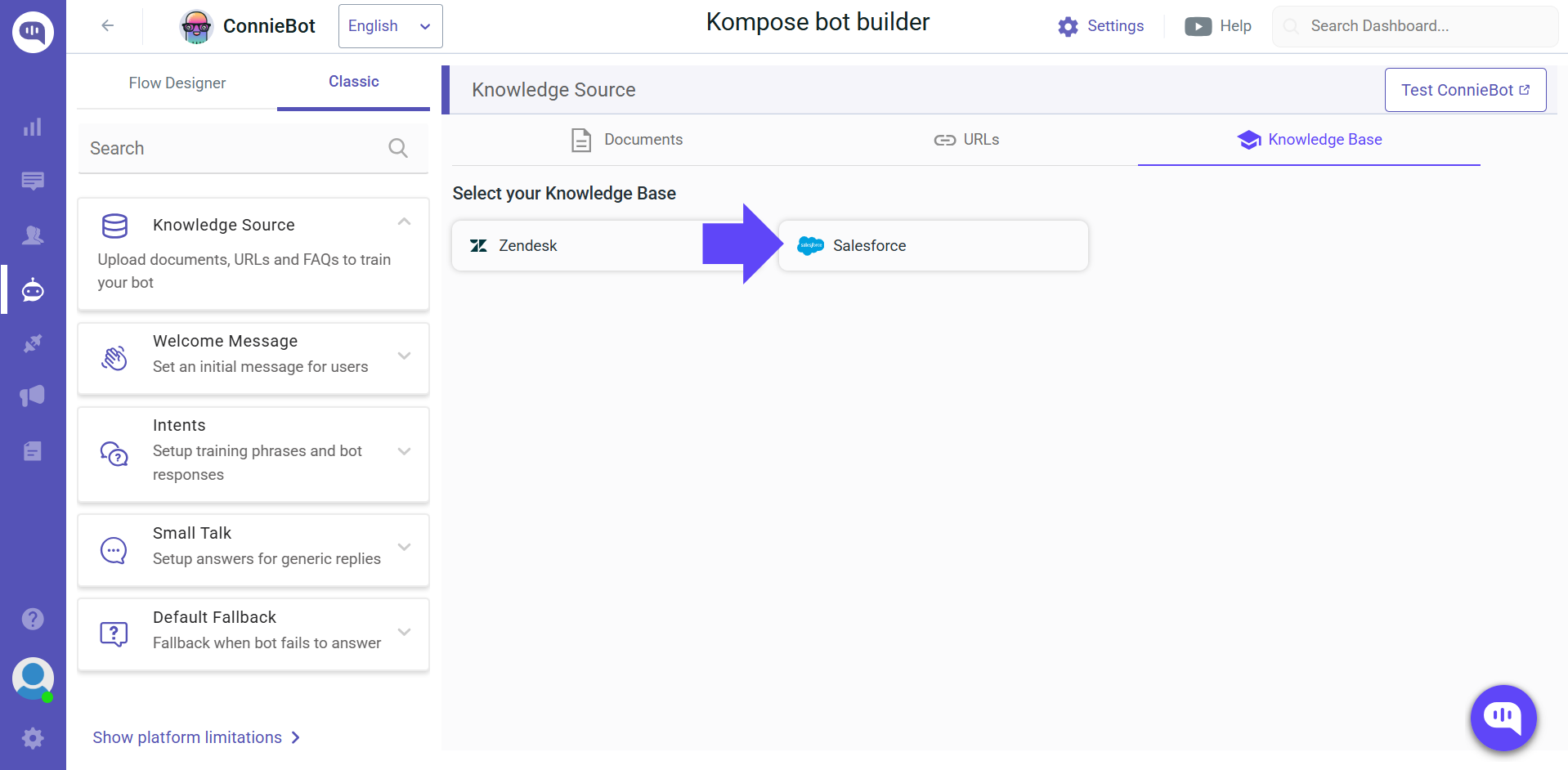The width and height of the screenshot is (1568, 770).
Task: Click the bot builder icon in sidebar
Action: pyautogui.click(x=33, y=289)
